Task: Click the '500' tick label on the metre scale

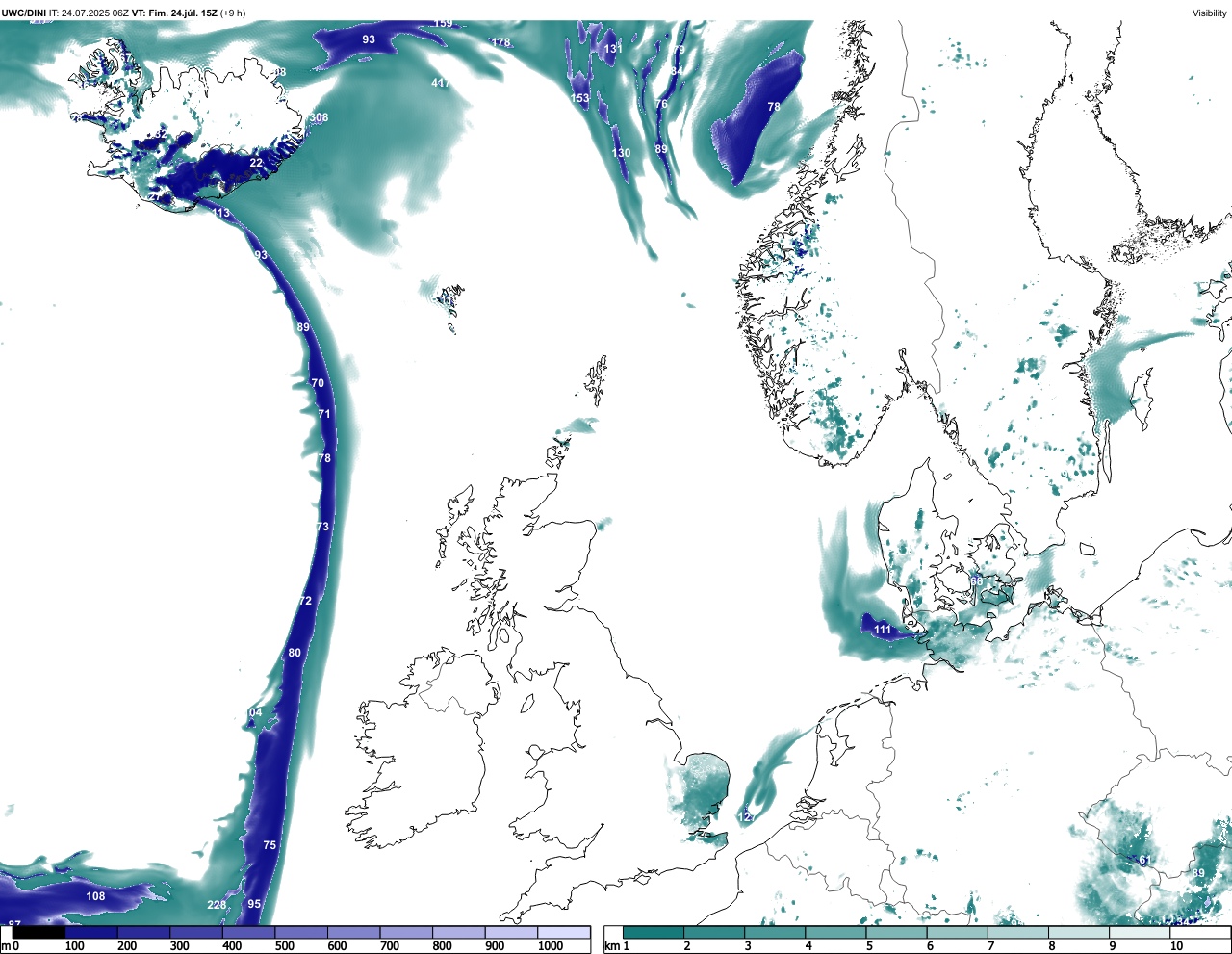Action: point(284,947)
